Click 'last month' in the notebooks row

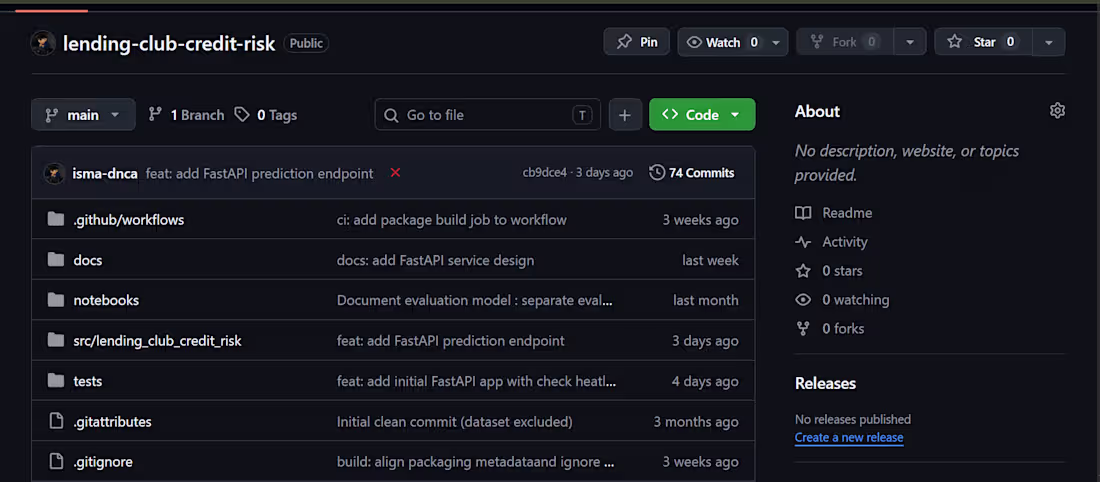pyautogui.click(x=706, y=300)
